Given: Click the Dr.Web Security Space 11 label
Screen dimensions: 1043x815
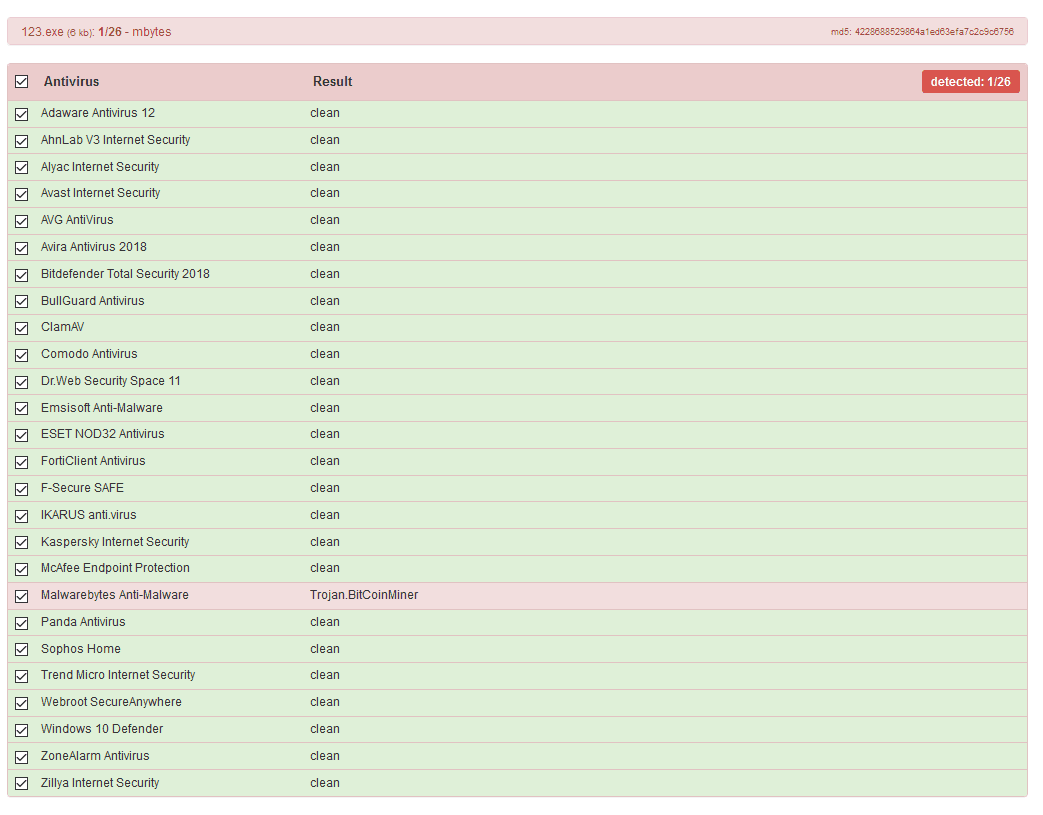Looking at the screenshot, I should 110,381.
